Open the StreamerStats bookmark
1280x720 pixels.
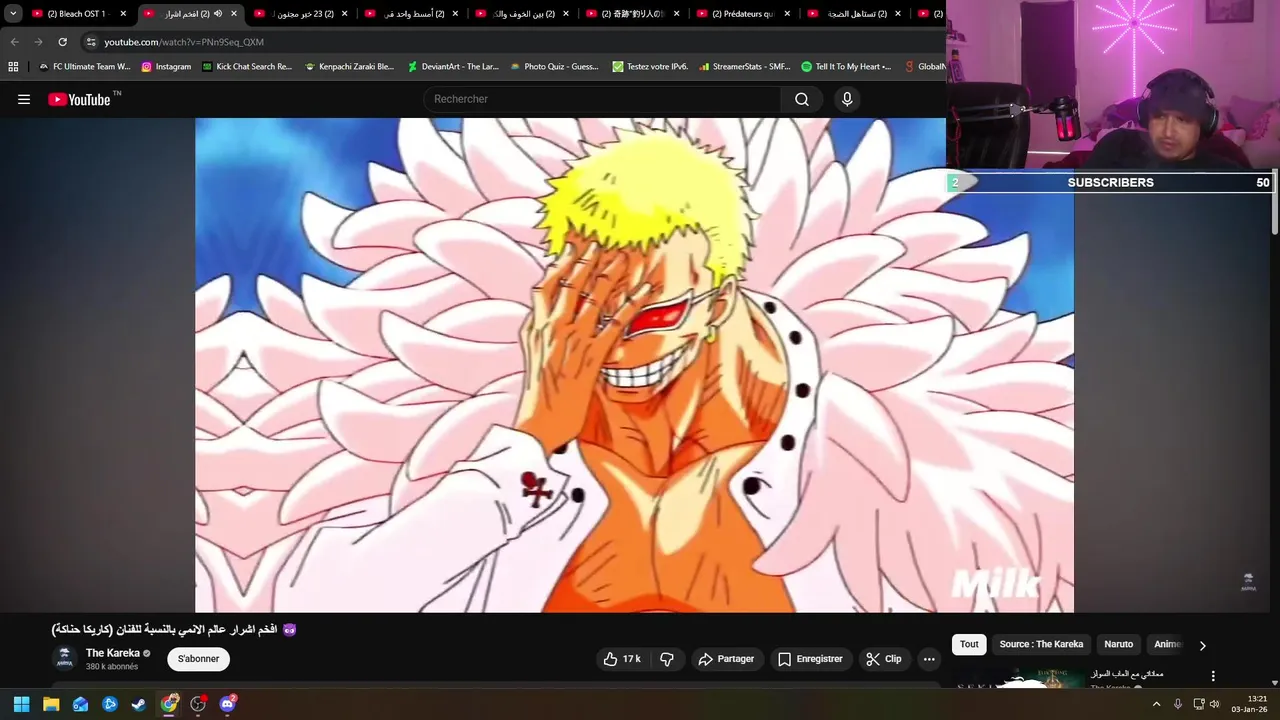pyautogui.click(x=744, y=67)
